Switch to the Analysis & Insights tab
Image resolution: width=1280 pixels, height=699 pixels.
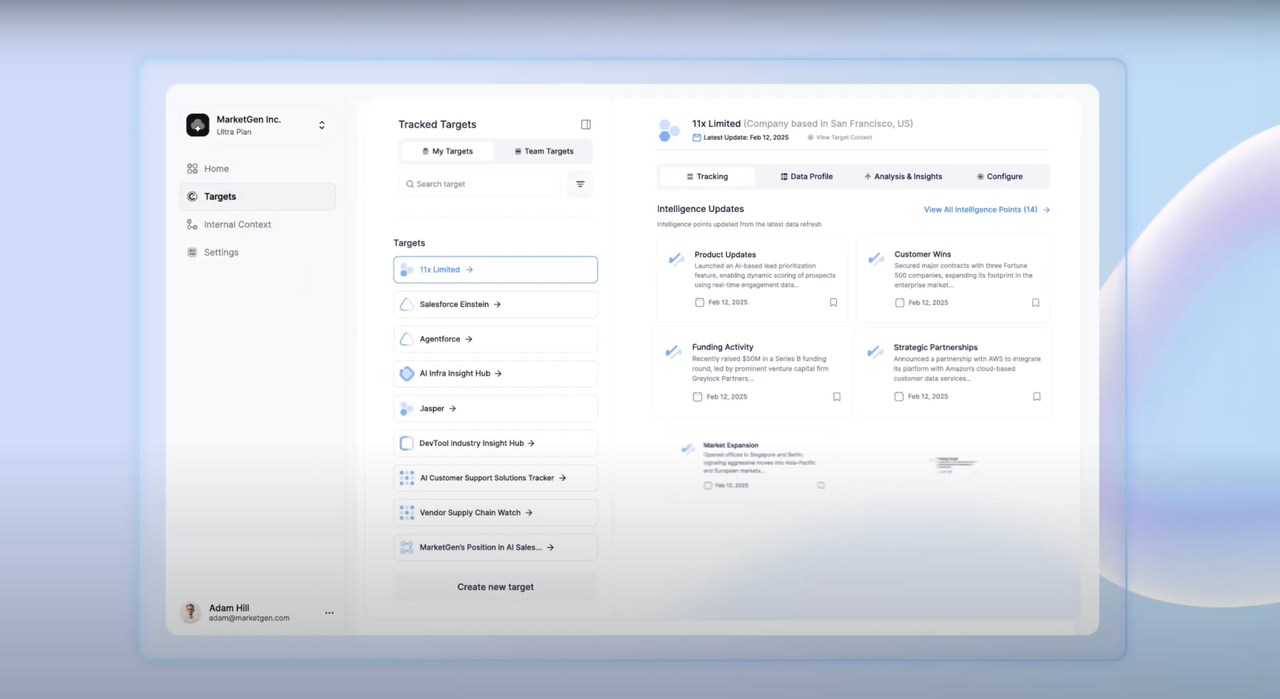903,177
